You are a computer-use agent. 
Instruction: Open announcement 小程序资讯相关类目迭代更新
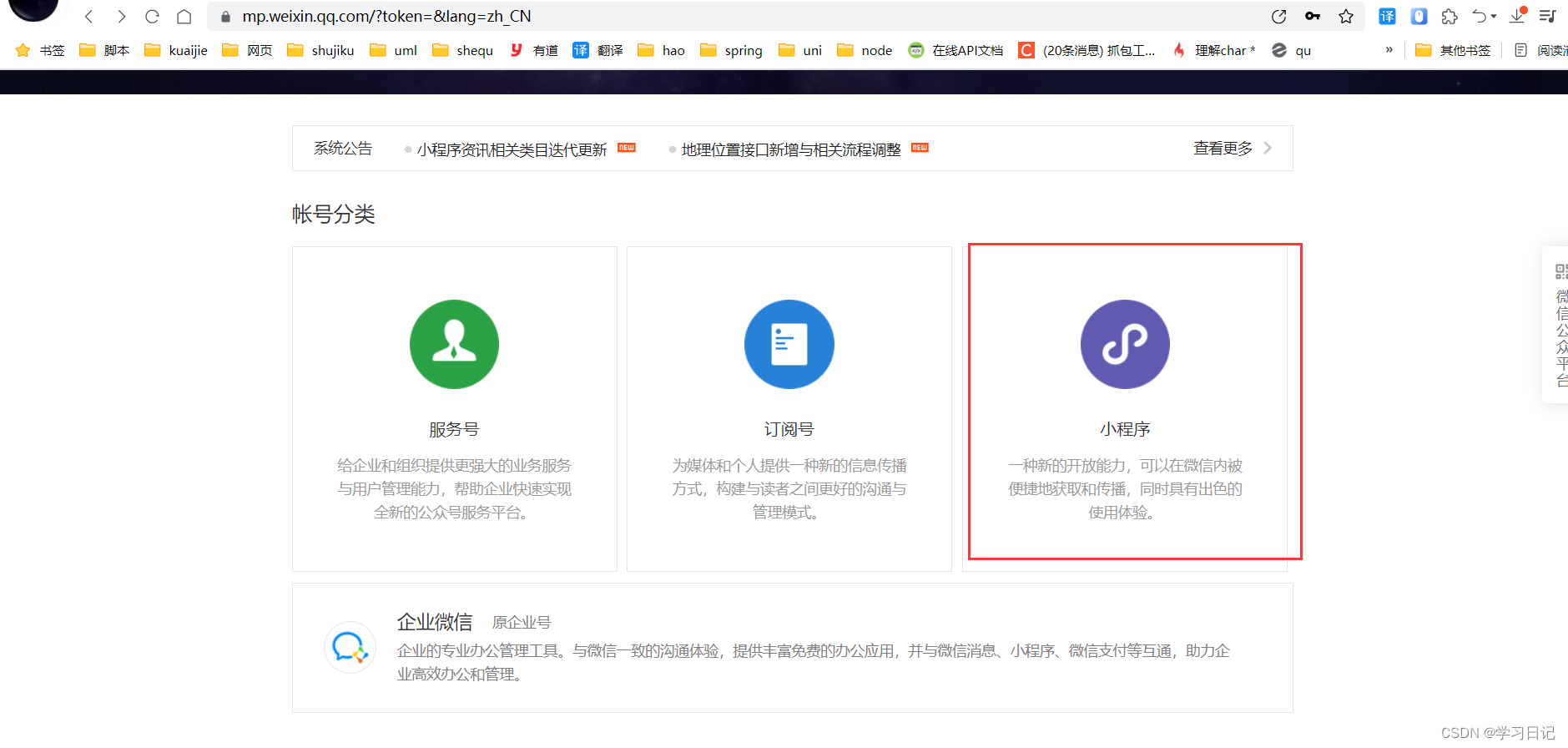(512, 149)
